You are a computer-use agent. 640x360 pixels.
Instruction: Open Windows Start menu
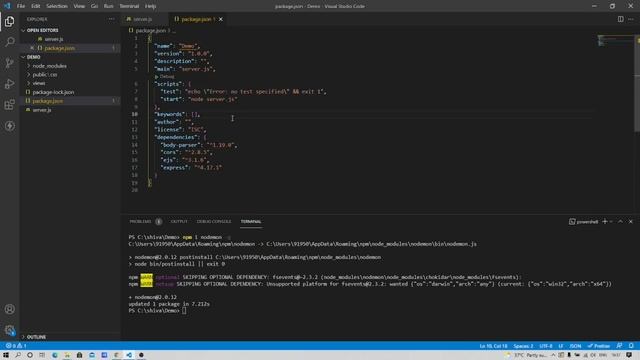tap(6, 355)
